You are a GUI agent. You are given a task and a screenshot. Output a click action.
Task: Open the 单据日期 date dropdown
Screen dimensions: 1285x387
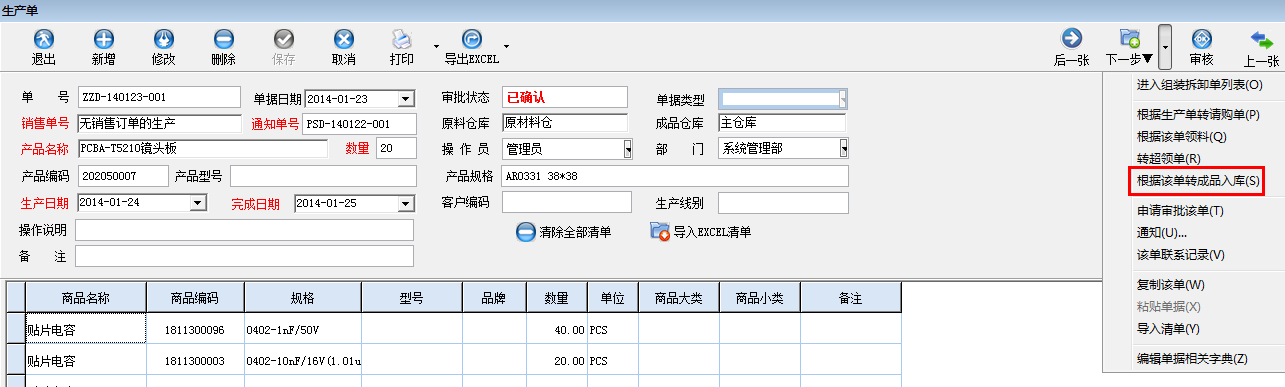(x=406, y=99)
